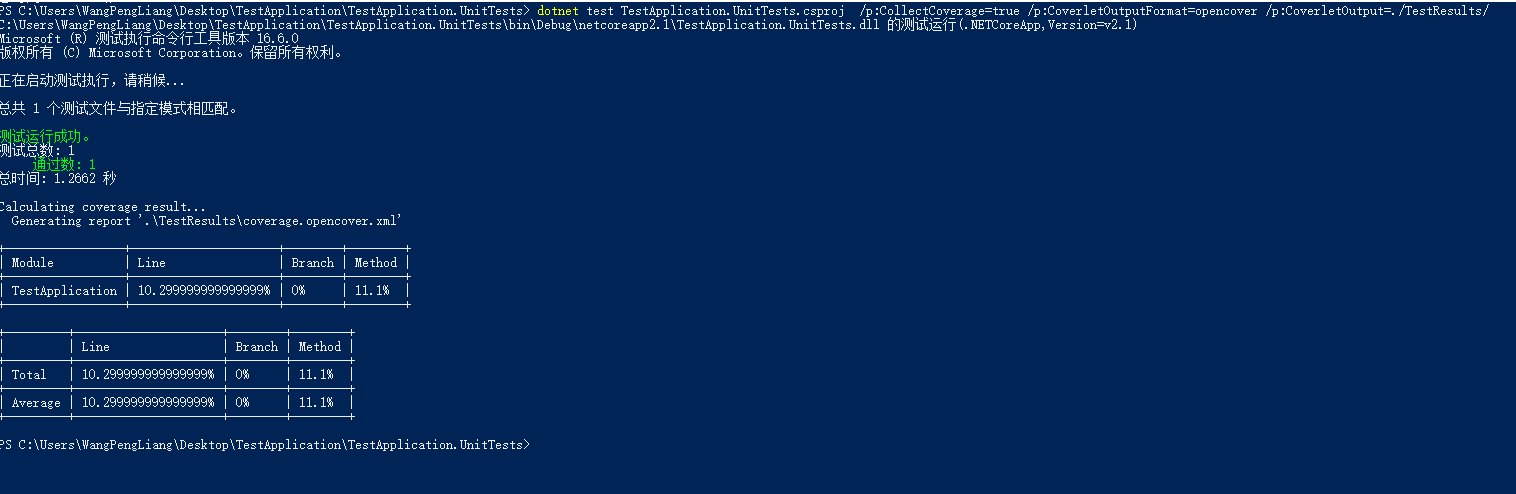The image size is (1516, 494).
Task: Click the Calculating coverage result line
Action: click(x=102, y=207)
